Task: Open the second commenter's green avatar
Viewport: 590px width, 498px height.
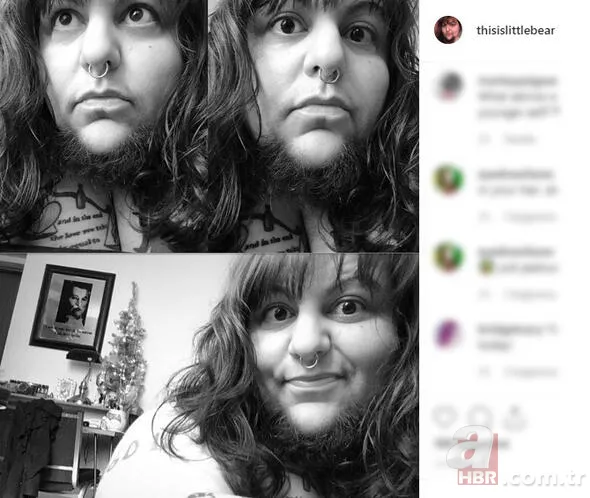Action: (x=449, y=179)
